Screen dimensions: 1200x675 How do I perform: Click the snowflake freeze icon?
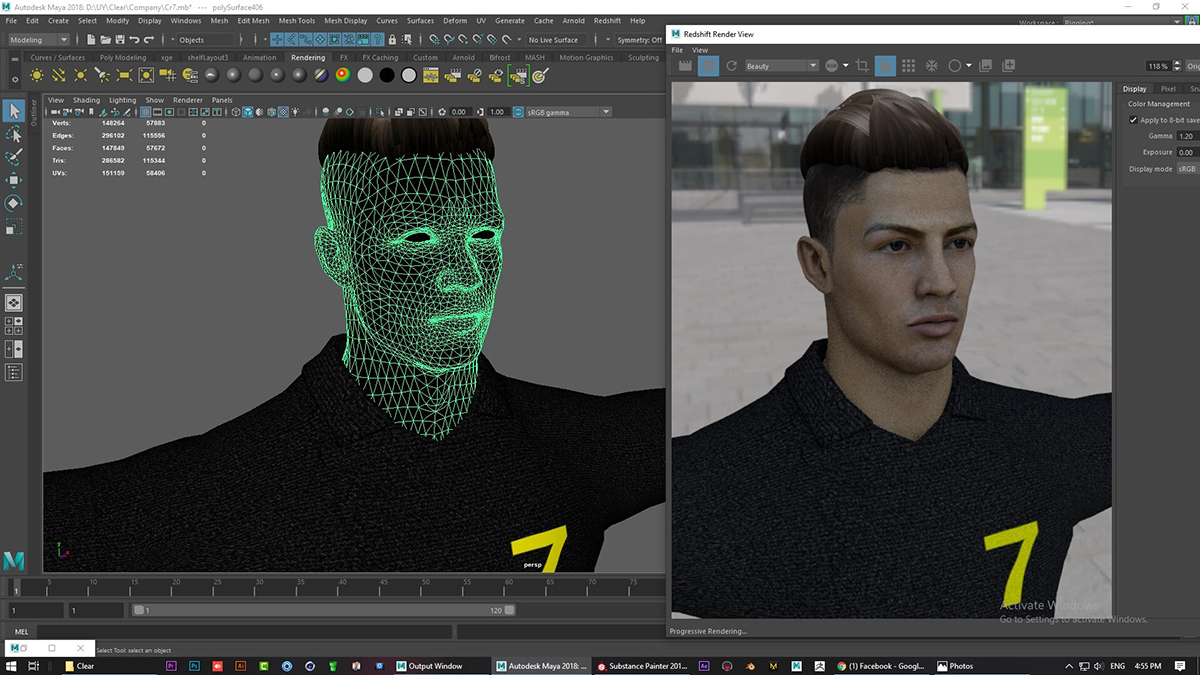931,66
